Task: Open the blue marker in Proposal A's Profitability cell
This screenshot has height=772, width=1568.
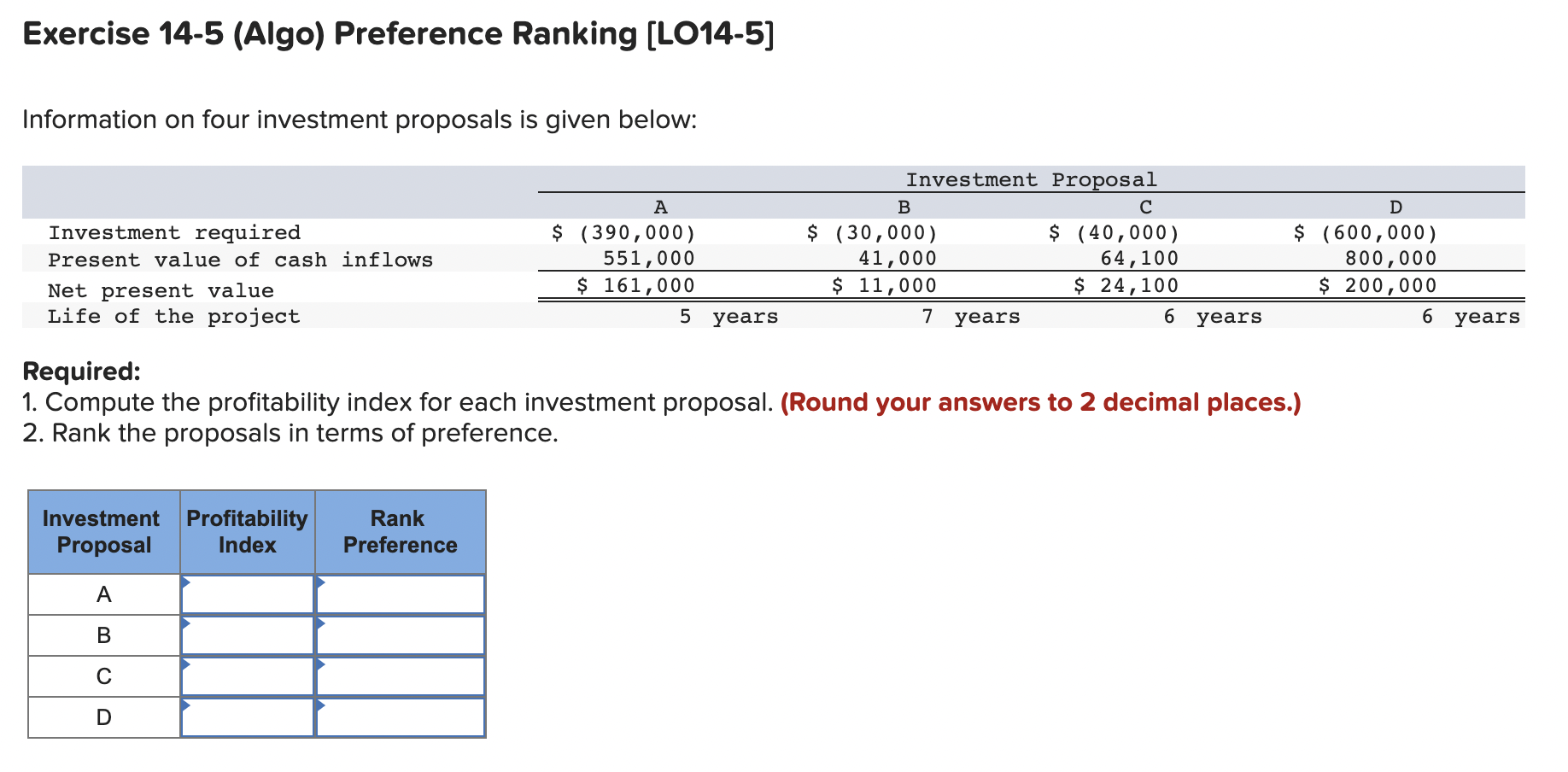Action: pyautogui.click(x=184, y=584)
